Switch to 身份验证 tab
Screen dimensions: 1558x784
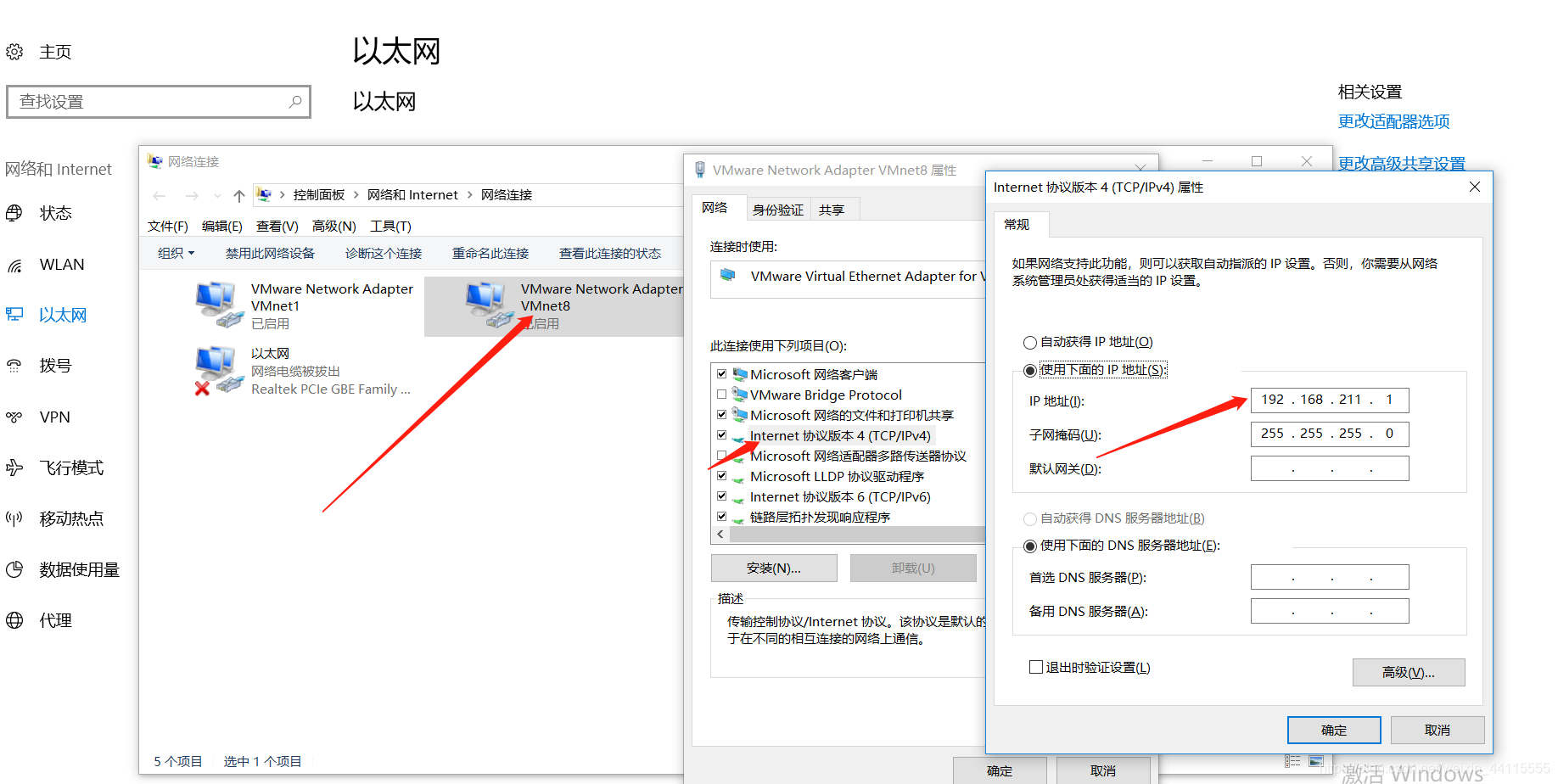pos(777,210)
